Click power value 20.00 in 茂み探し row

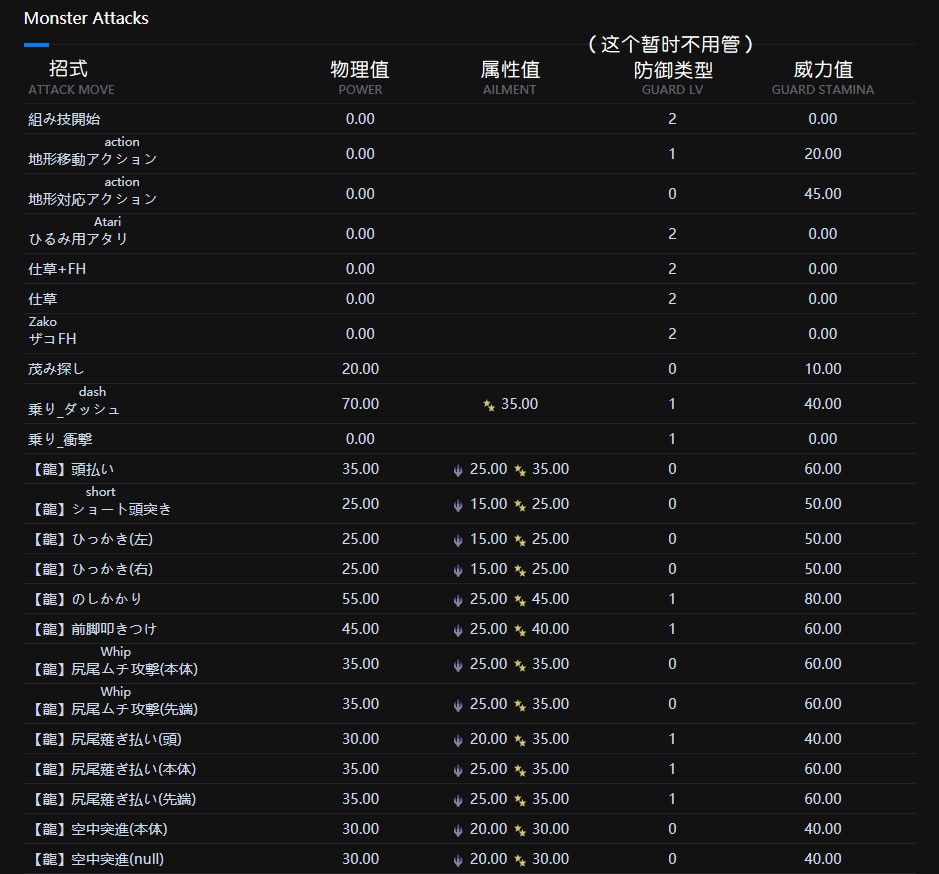click(360, 369)
